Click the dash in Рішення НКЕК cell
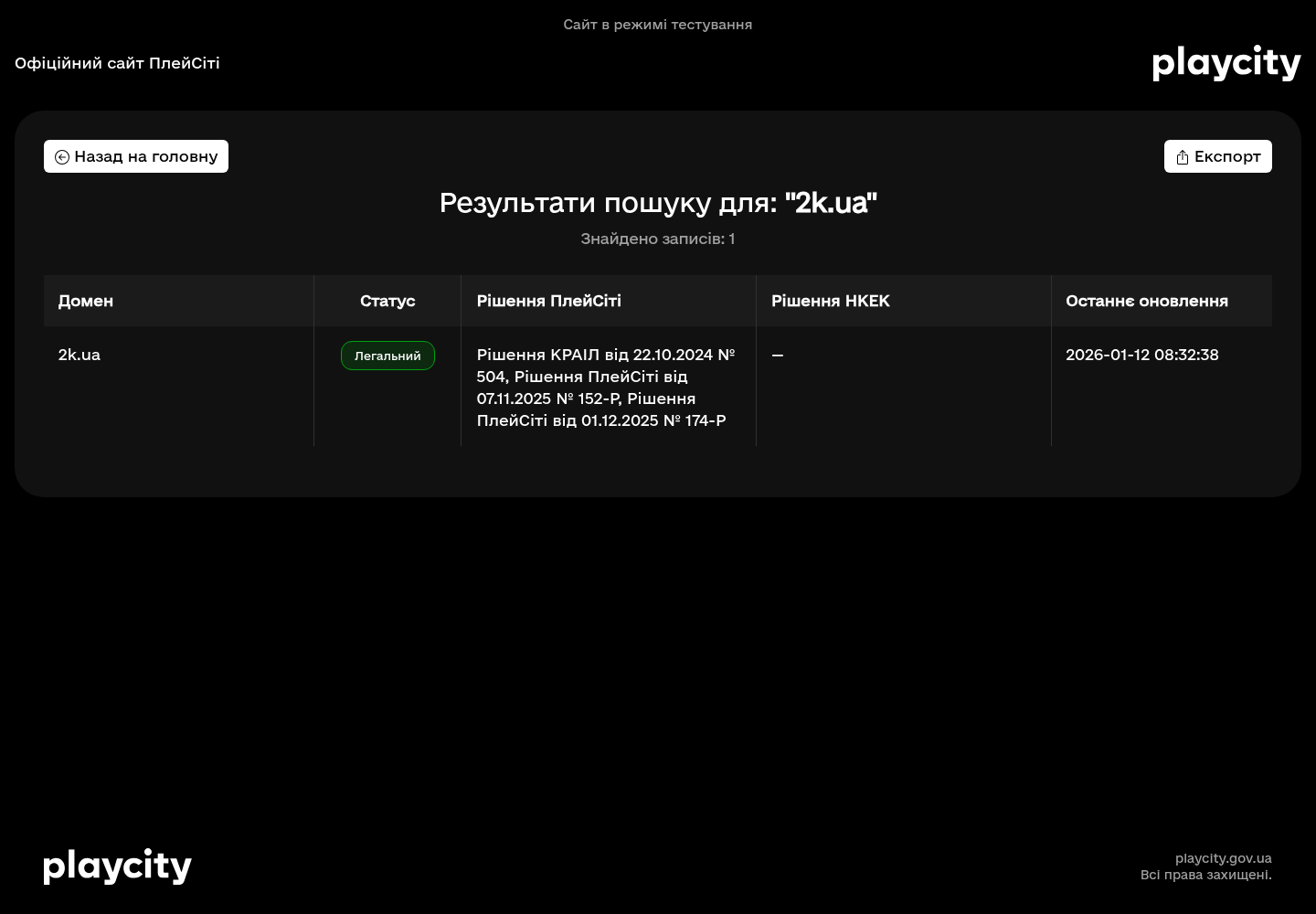Viewport: 1316px width, 914px height. (x=778, y=355)
